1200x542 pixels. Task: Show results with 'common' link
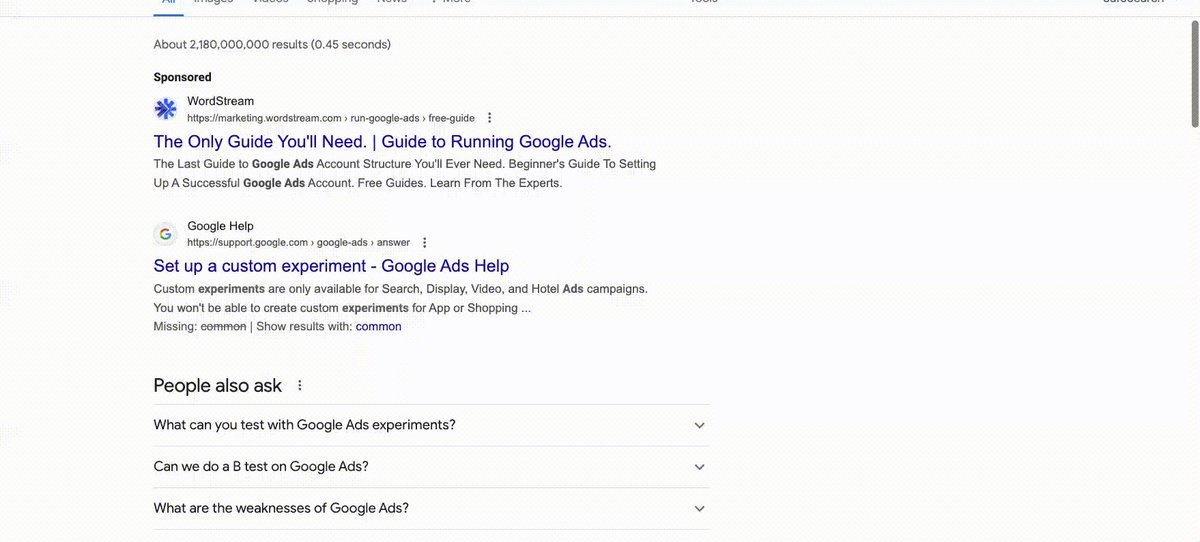(x=378, y=327)
